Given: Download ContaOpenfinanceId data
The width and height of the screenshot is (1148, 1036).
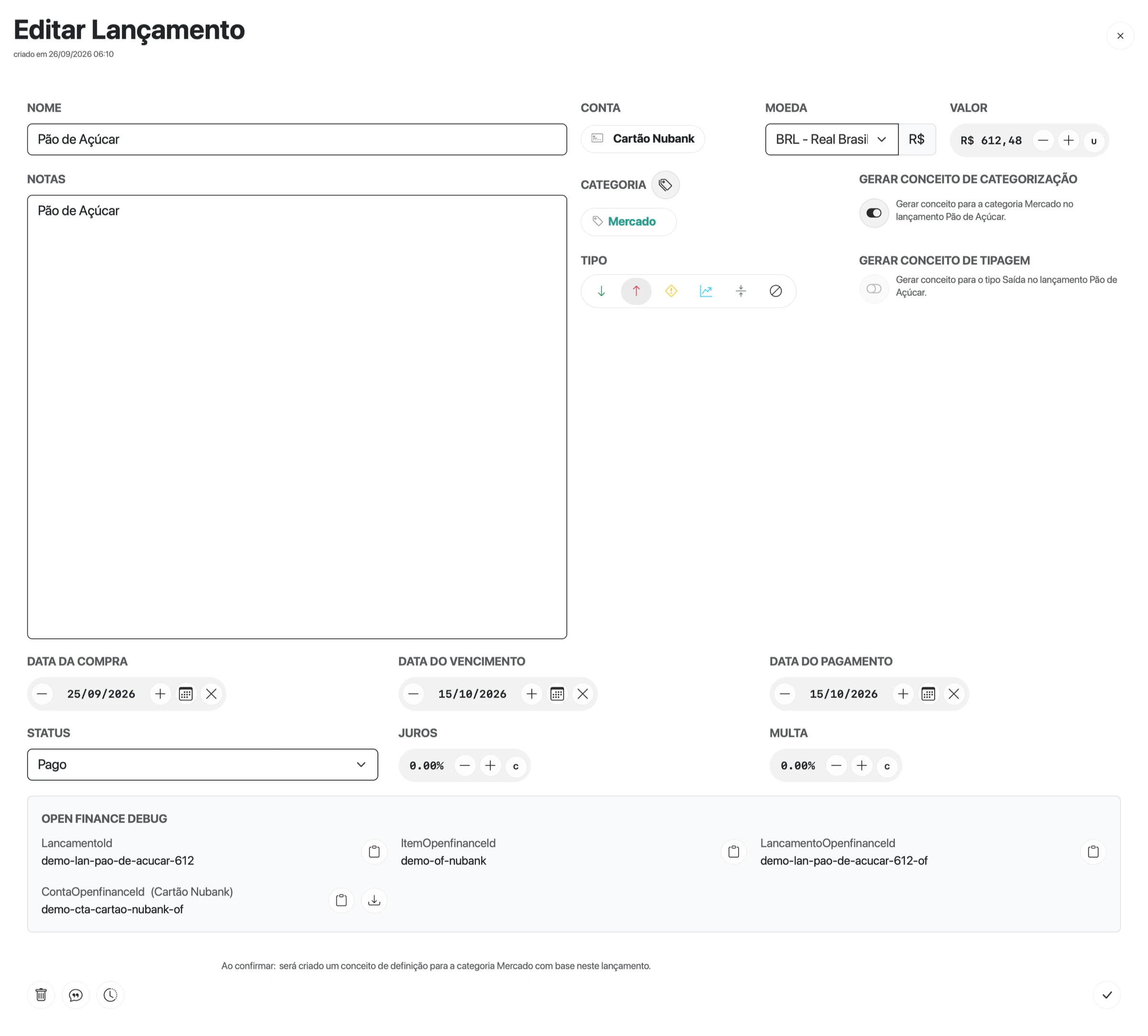Looking at the screenshot, I should click(374, 900).
